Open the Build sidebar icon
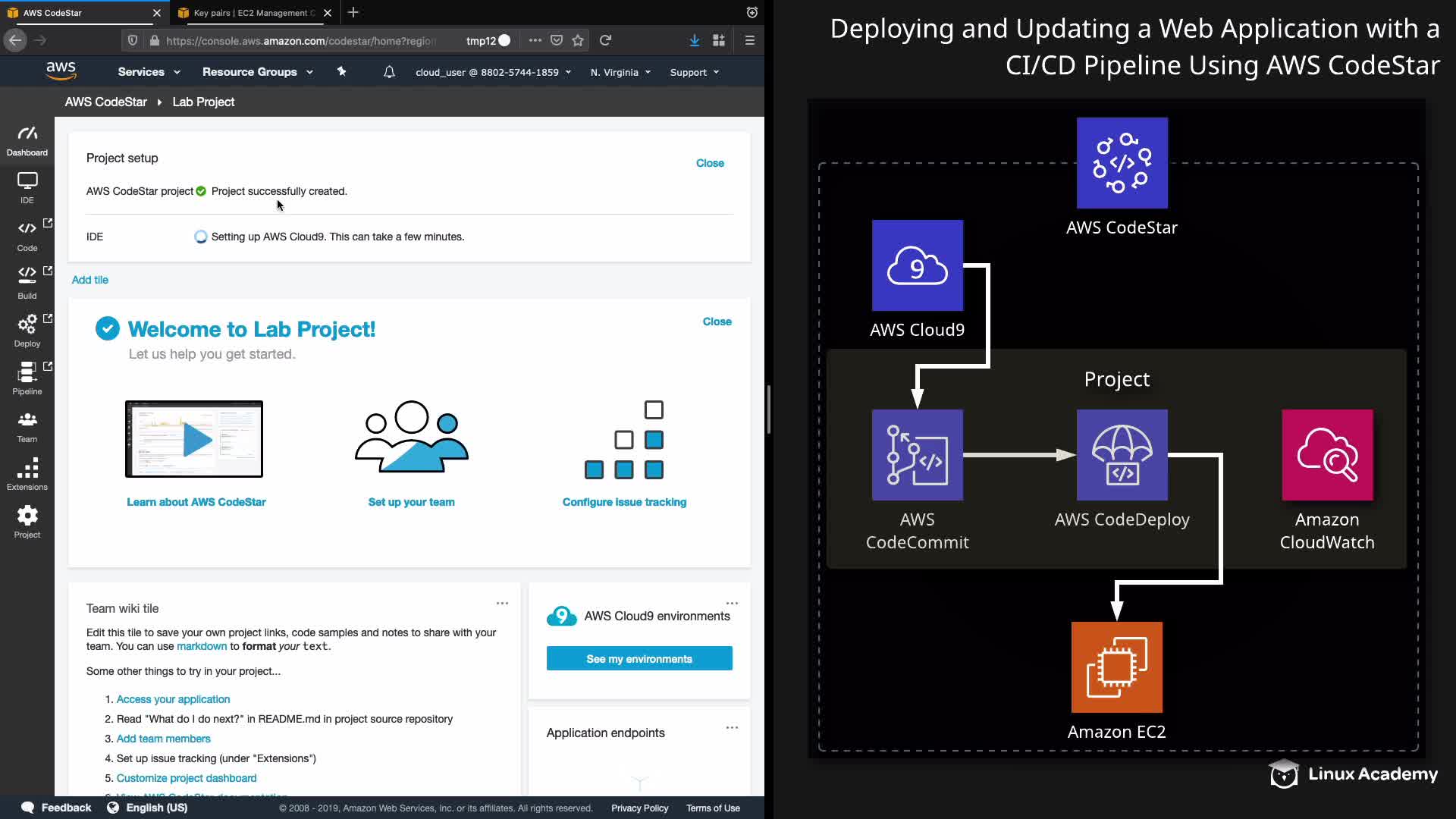The image size is (1456, 819). pyautogui.click(x=27, y=283)
